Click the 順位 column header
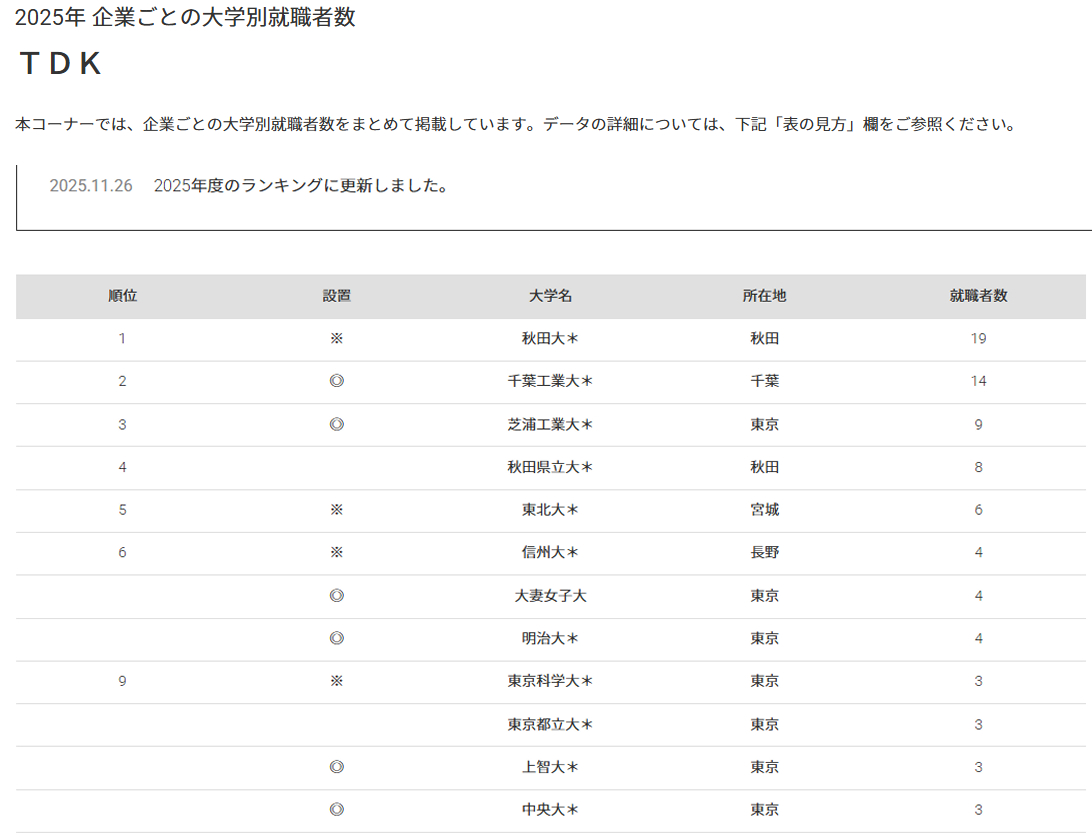Image resolution: width=1092 pixels, height=839 pixels. tap(123, 296)
